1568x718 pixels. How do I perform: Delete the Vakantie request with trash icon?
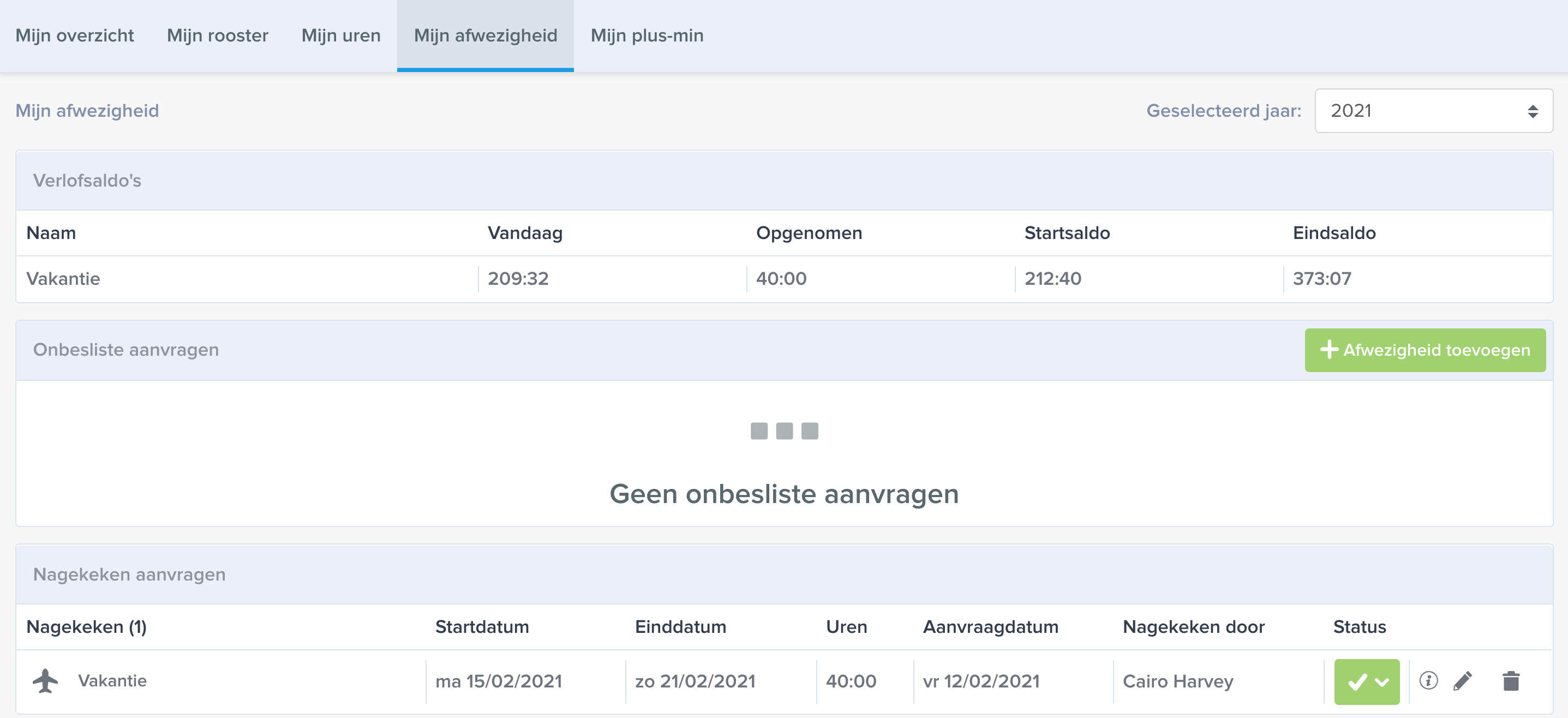coord(1511,681)
